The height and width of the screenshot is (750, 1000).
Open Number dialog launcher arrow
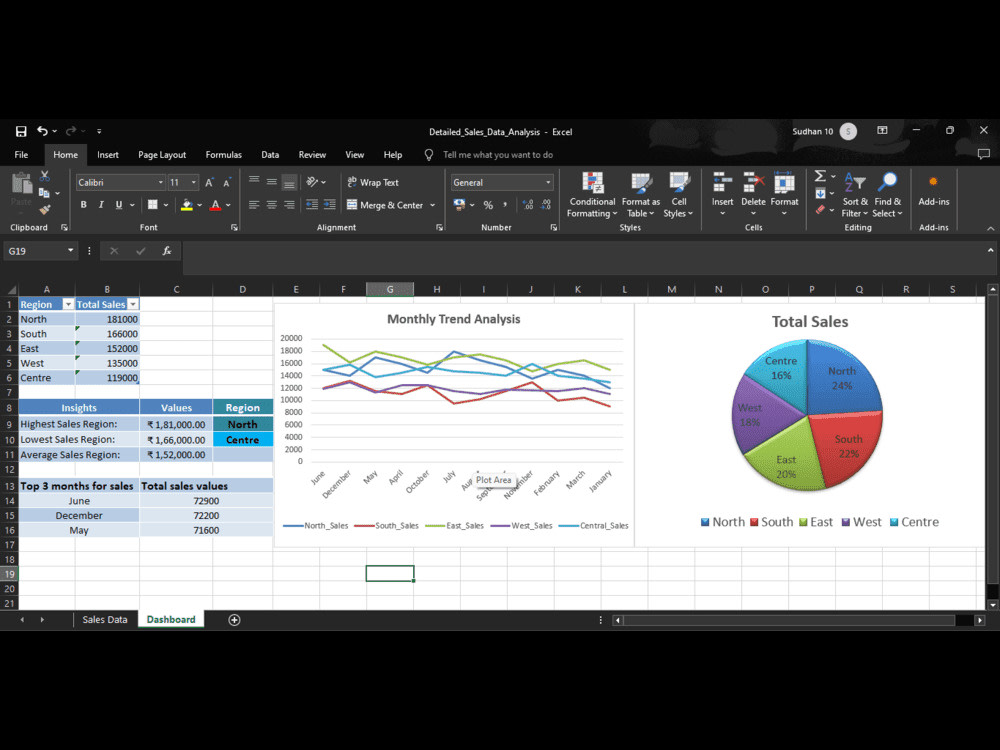(x=554, y=227)
